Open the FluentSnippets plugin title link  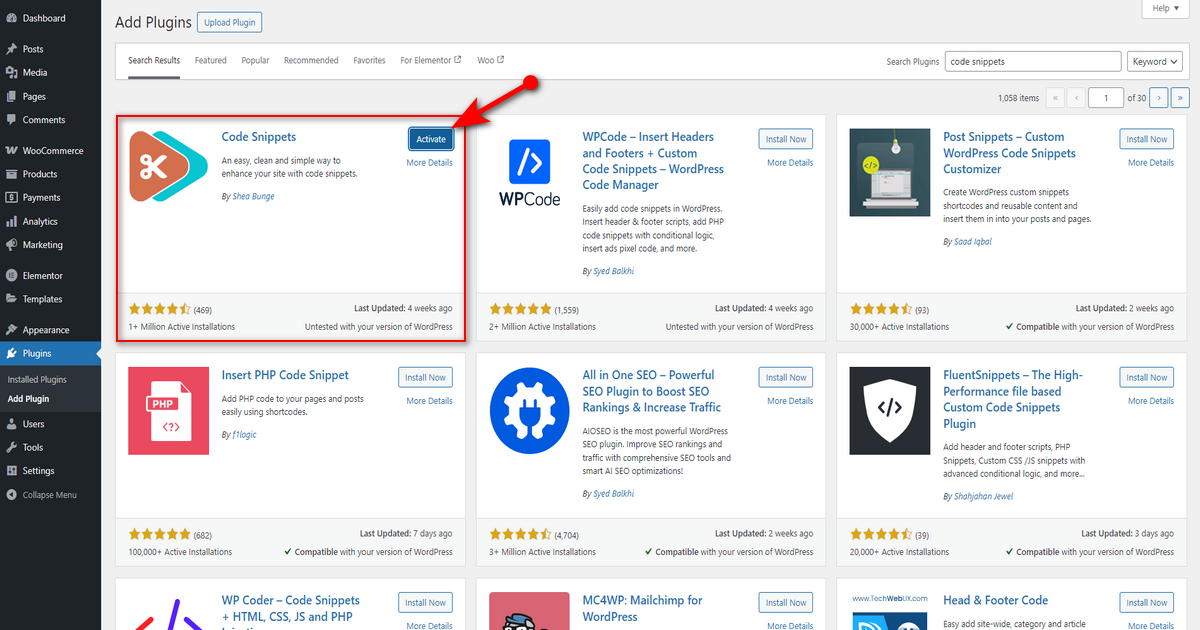tap(1013, 399)
